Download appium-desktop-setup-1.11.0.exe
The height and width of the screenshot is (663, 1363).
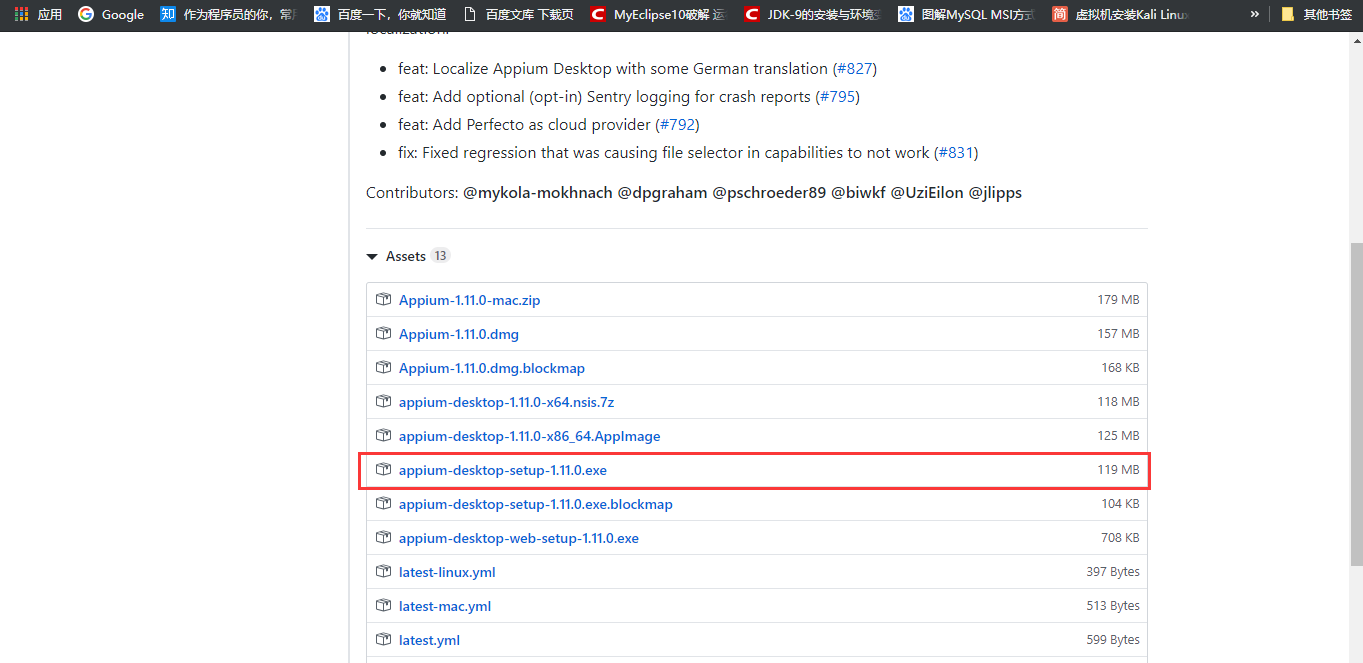(502, 470)
